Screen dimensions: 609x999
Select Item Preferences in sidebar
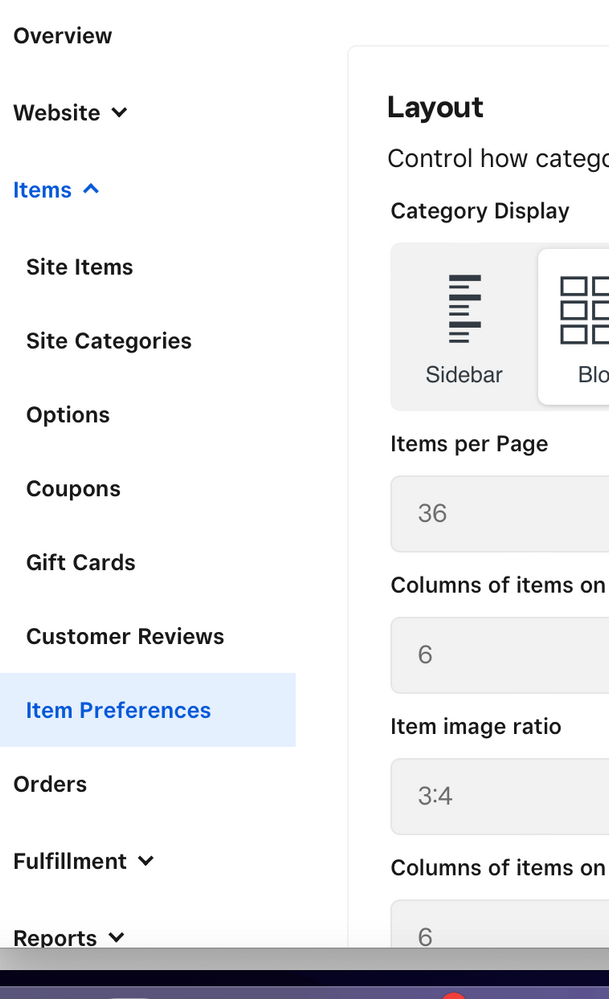[x=118, y=711]
